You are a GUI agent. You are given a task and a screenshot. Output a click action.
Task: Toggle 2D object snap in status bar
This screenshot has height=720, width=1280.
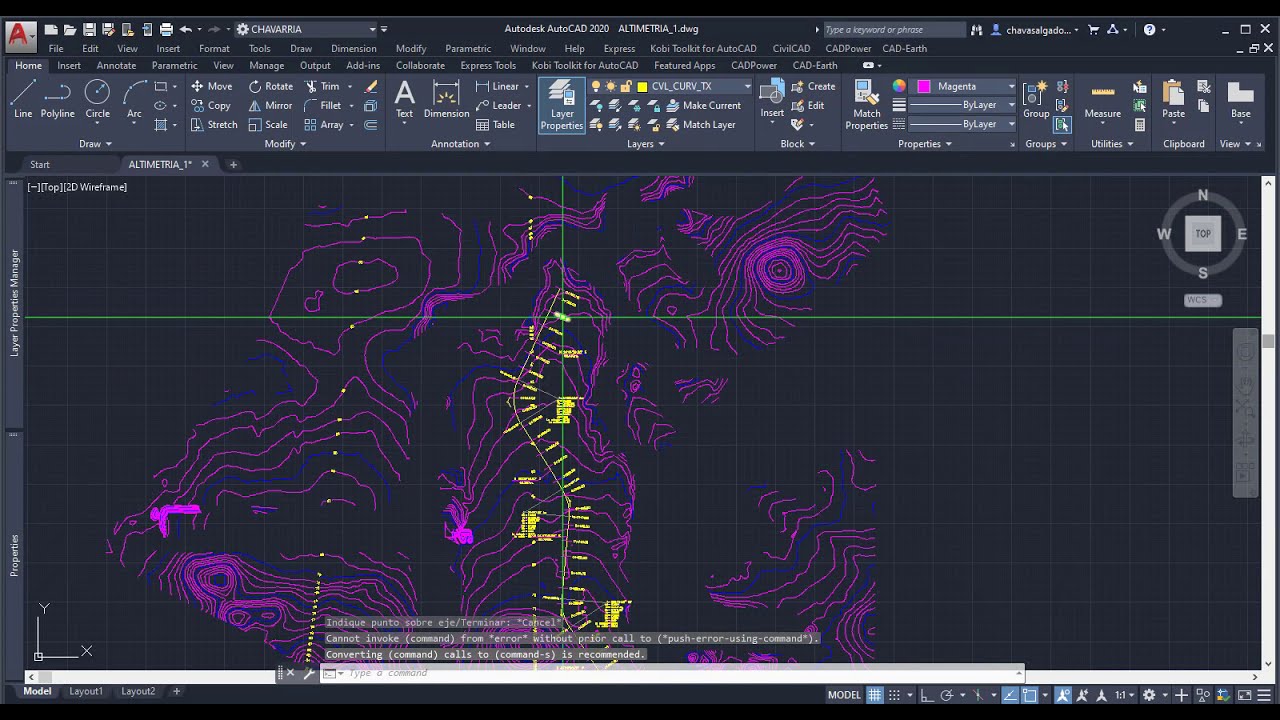1030,694
